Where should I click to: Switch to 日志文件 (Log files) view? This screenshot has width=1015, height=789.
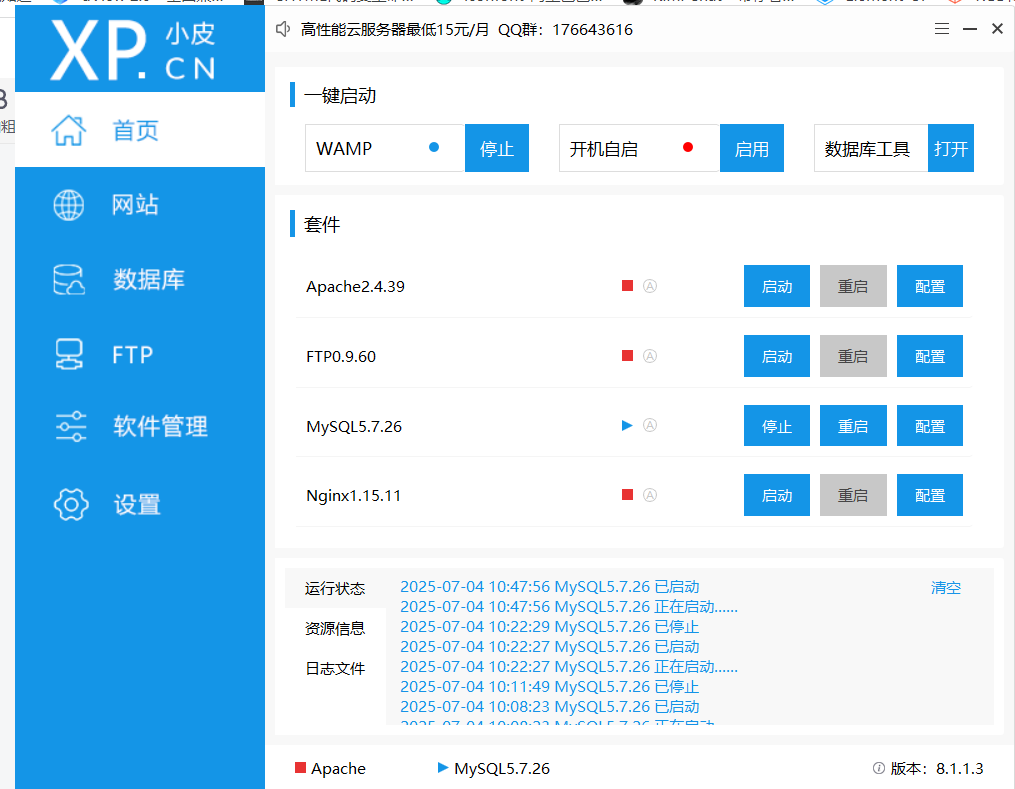click(335, 668)
